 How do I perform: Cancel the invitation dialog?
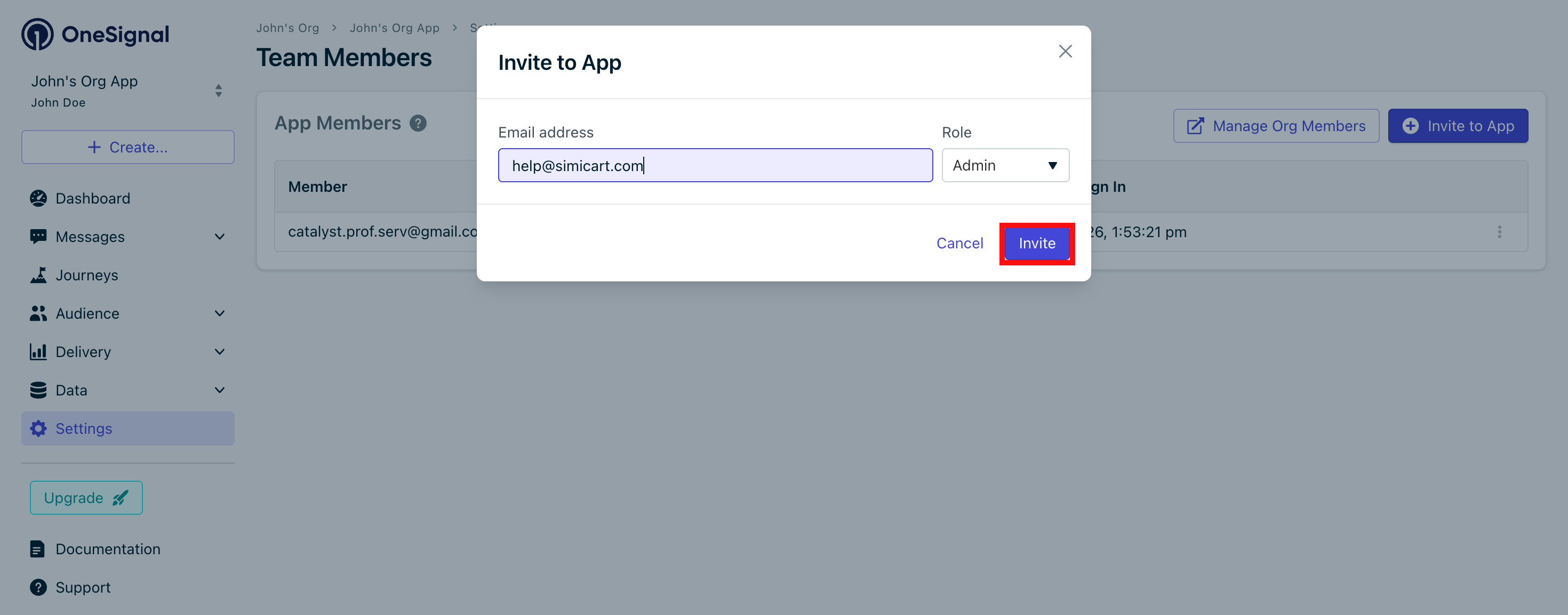959,244
